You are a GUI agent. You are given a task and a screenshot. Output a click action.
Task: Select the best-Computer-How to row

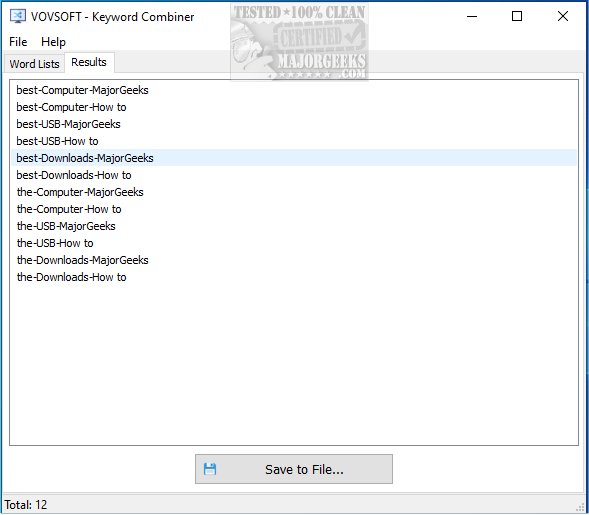[x=294, y=107]
